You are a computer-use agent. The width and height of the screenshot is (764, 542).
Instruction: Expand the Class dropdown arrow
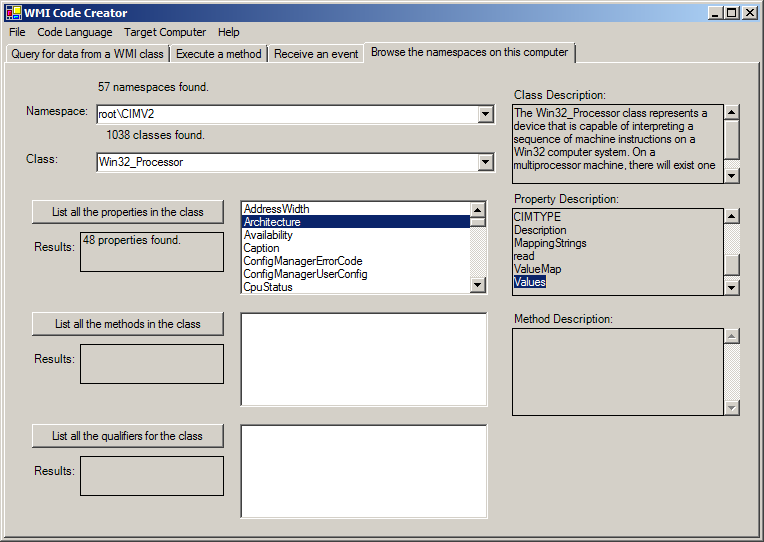[x=485, y=162]
